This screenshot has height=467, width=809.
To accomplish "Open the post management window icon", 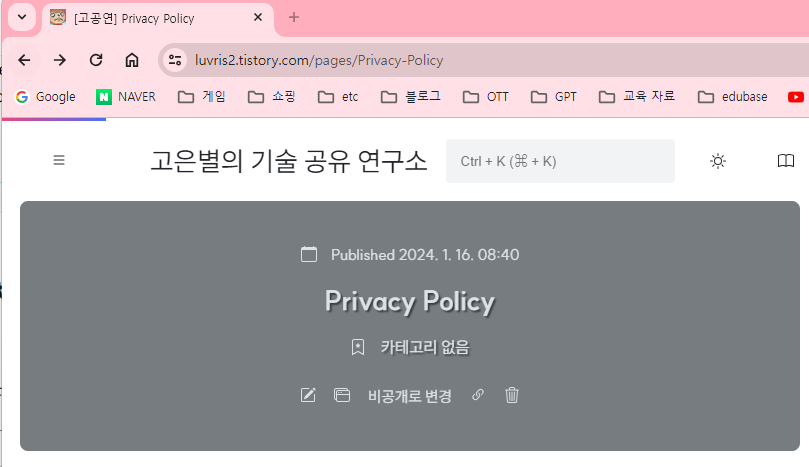I will pos(342,395).
